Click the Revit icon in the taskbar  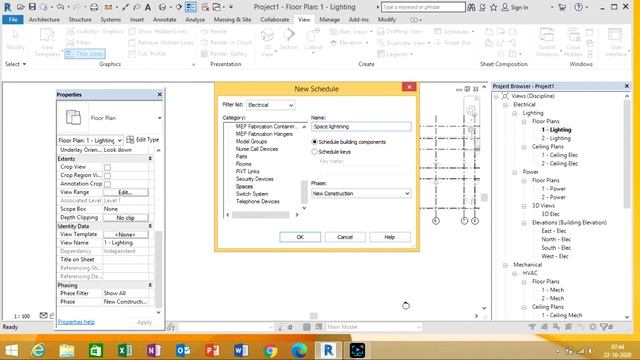coord(328,350)
